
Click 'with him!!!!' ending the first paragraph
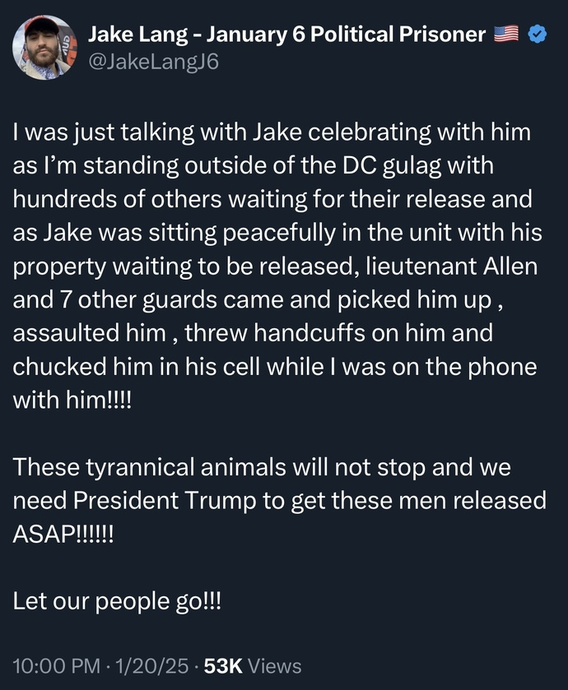click(x=72, y=400)
